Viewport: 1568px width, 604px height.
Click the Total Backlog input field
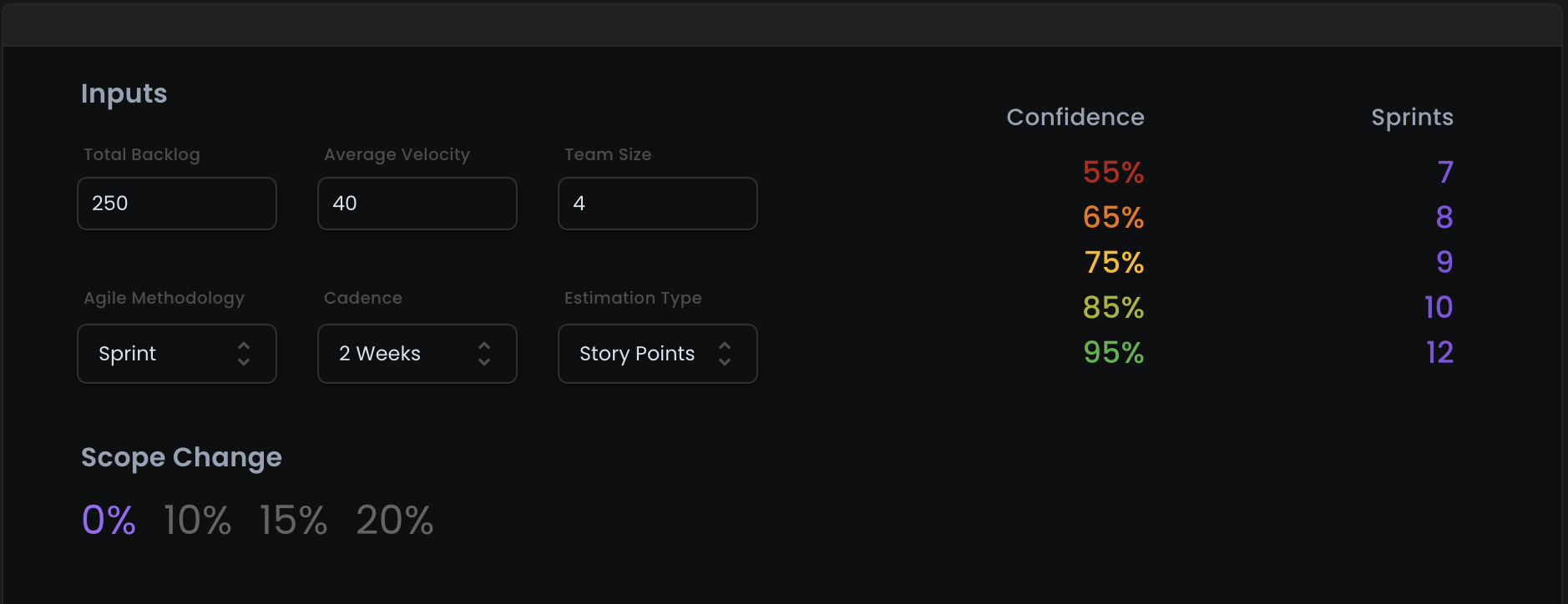pyautogui.click(x=176, y=204)
